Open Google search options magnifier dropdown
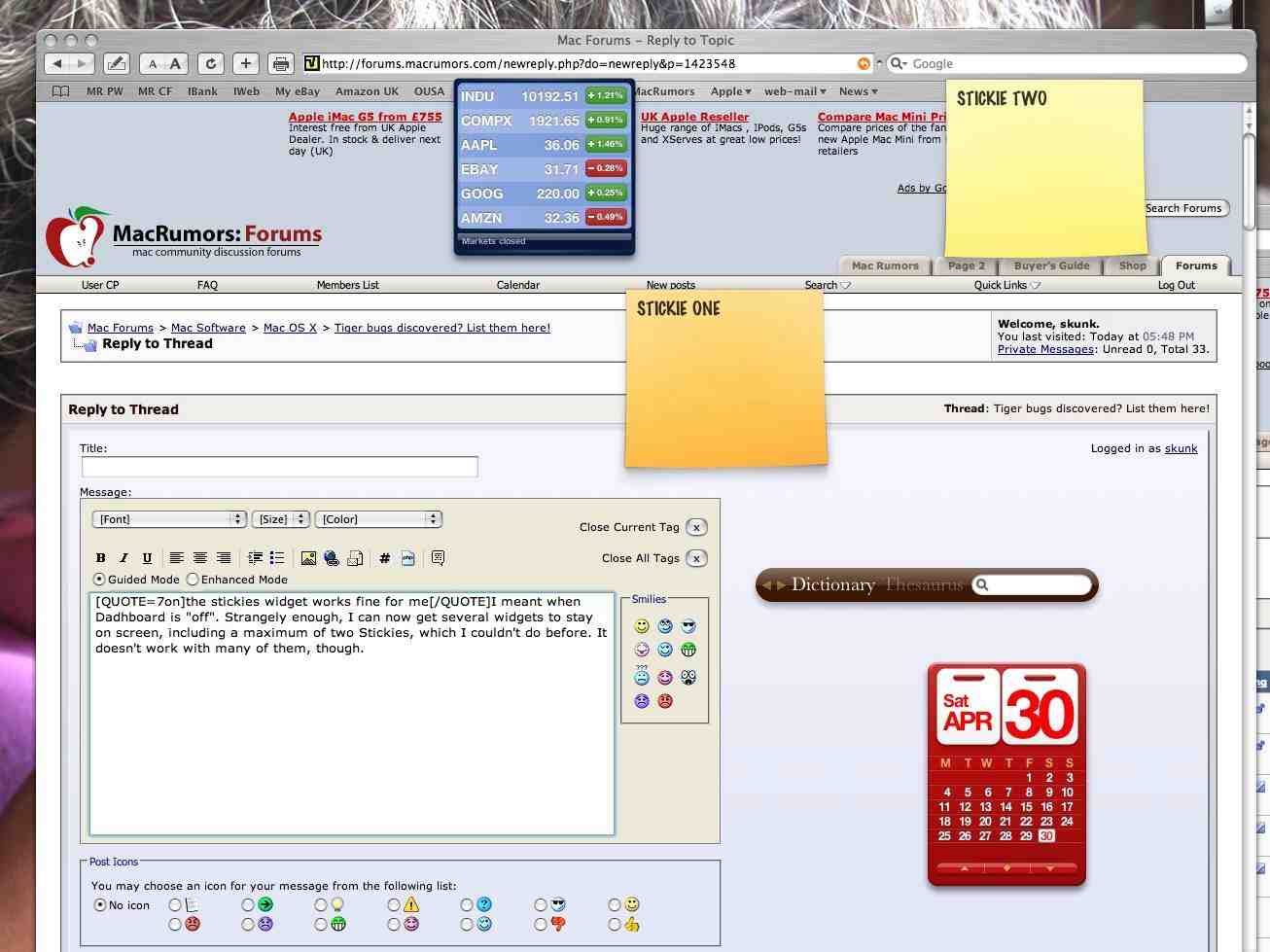Viewport: 1270px width, 952px height. click(900, 64)
